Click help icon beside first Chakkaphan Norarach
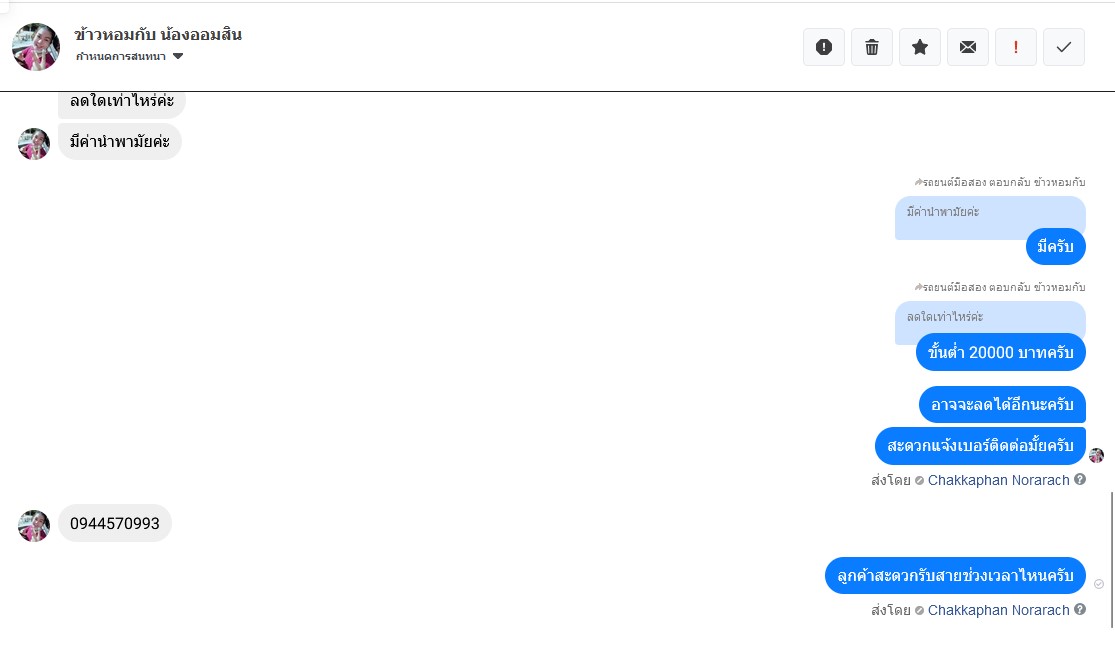 pyautogui.click(x=1080, y=479)
